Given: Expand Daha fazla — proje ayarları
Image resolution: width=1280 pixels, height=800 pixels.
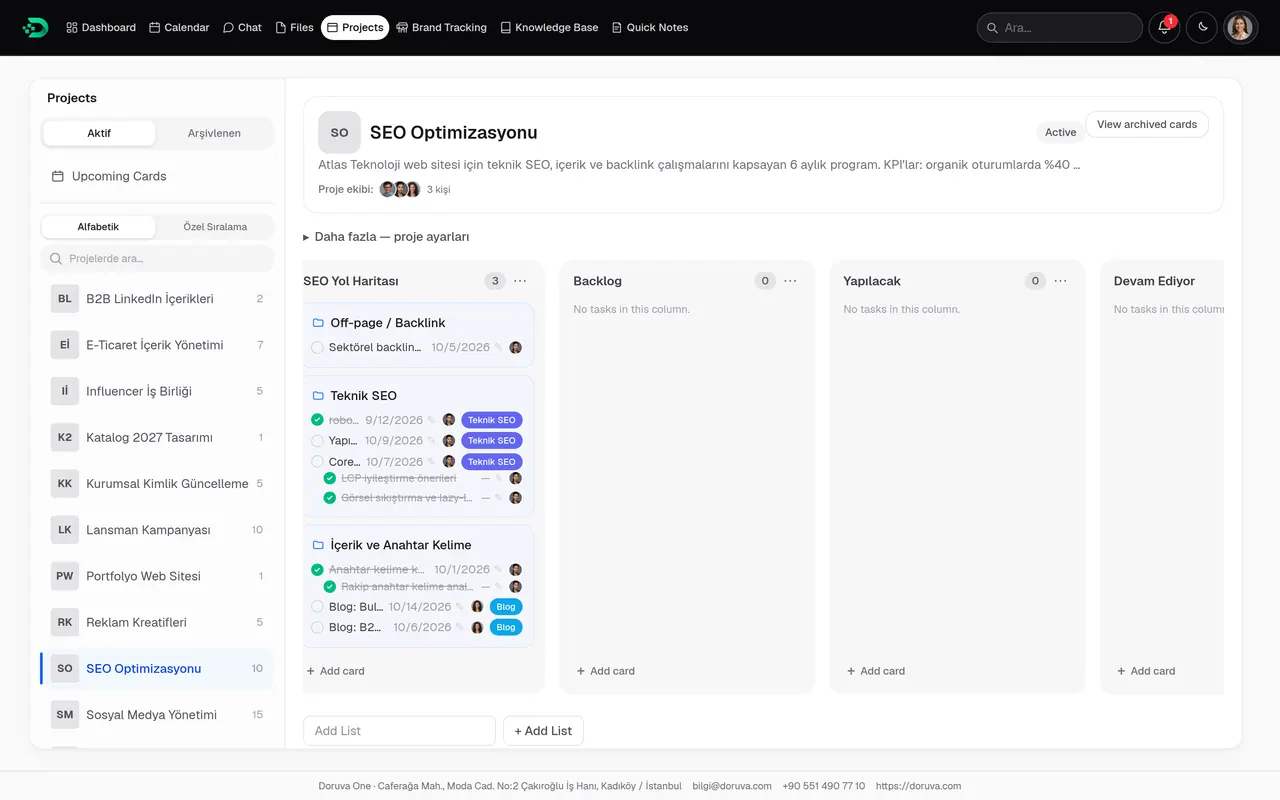Looking at the screenshot, I should pos(386,237).
